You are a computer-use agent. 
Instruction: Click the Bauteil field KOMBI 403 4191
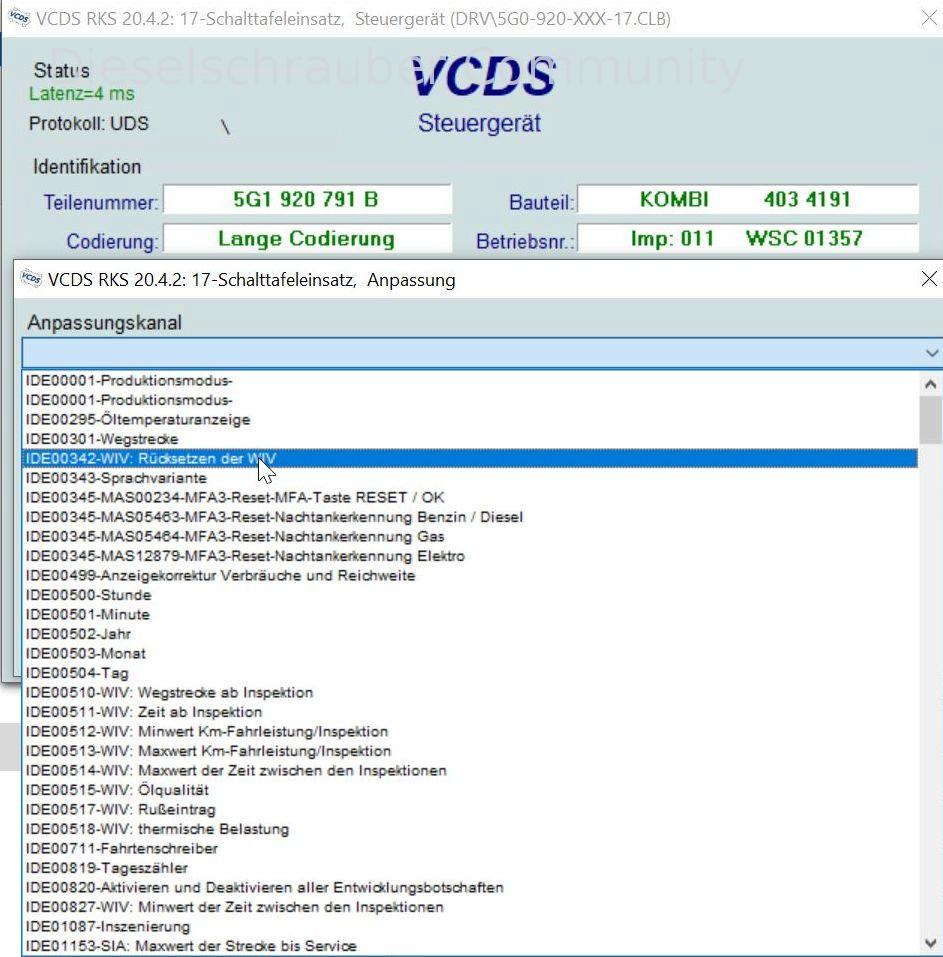tap(748, 200)
